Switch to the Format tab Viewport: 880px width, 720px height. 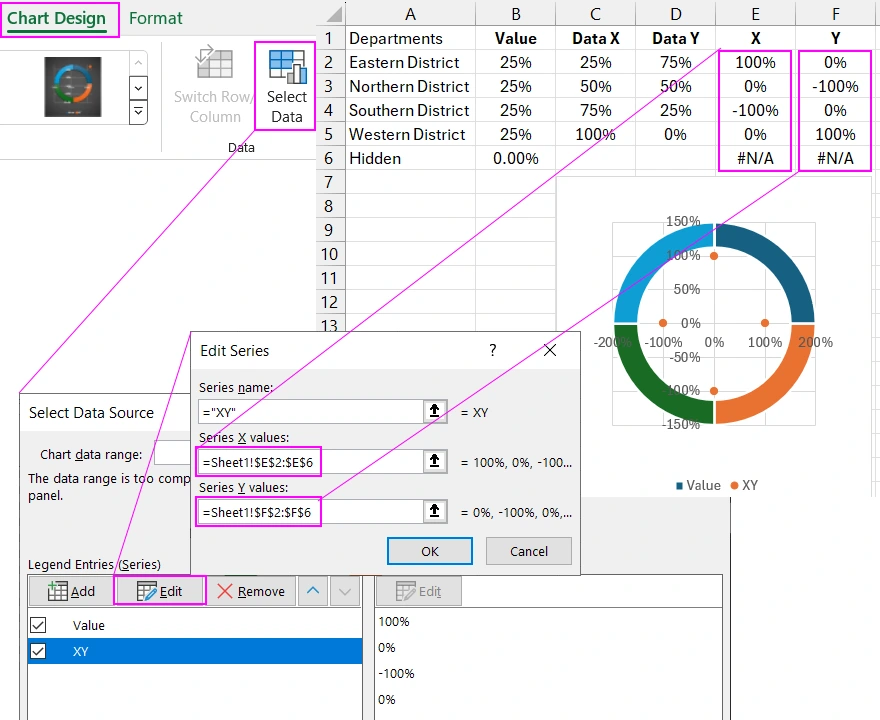(156, 18)
